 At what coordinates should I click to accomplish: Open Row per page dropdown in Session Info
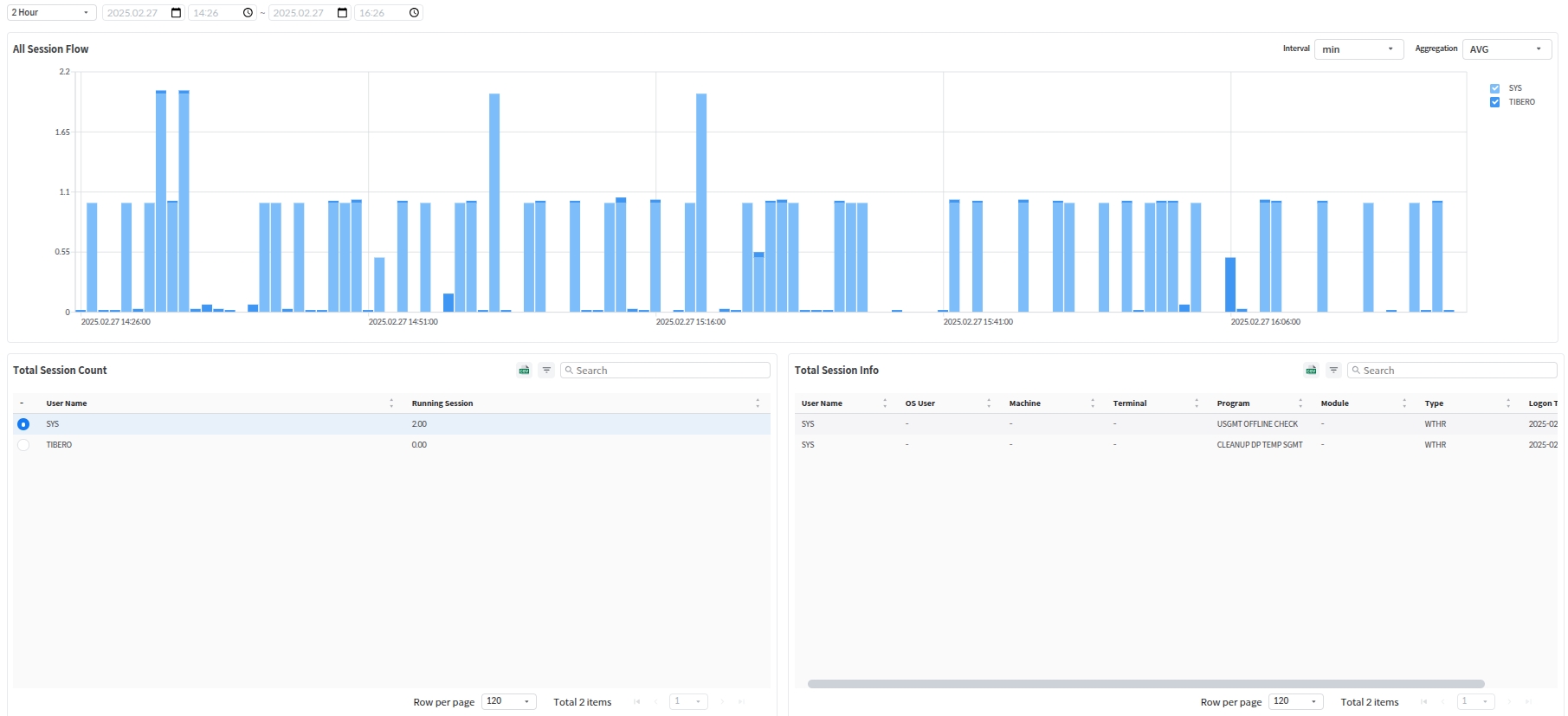1295,701
